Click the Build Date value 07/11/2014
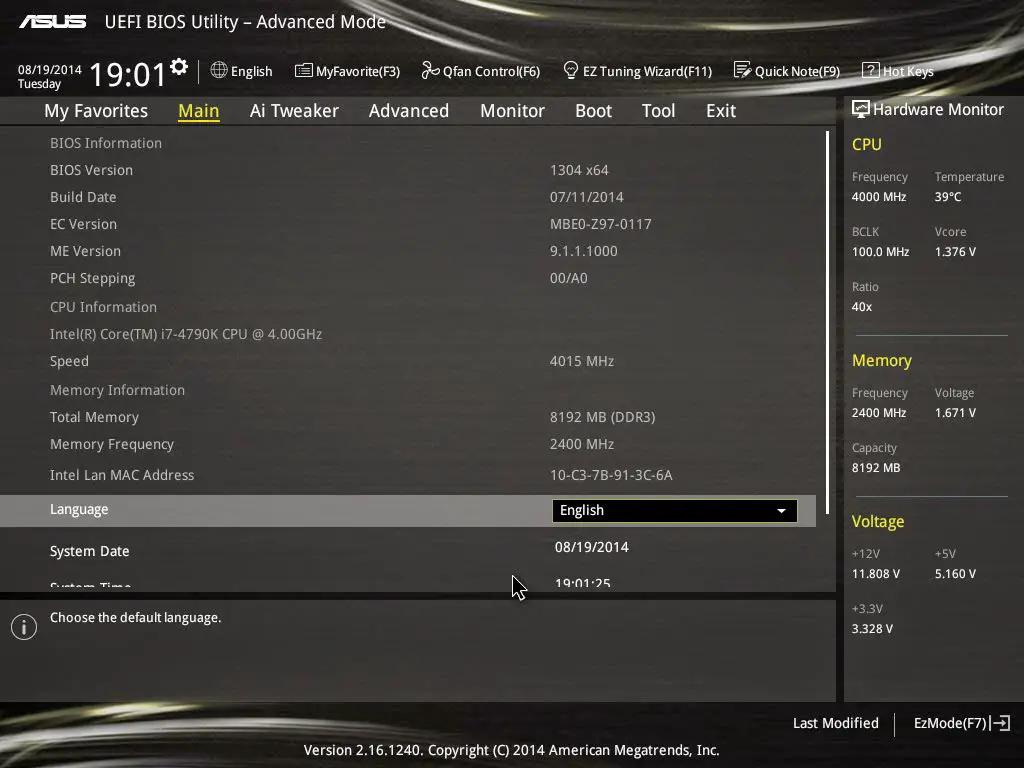 coord(586,197)
